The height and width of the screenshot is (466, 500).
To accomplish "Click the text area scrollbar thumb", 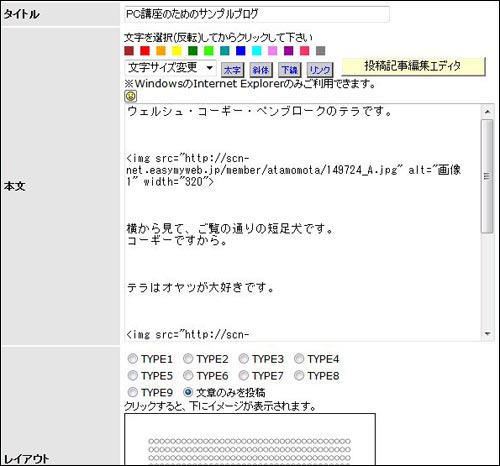I will pos(487,176).
